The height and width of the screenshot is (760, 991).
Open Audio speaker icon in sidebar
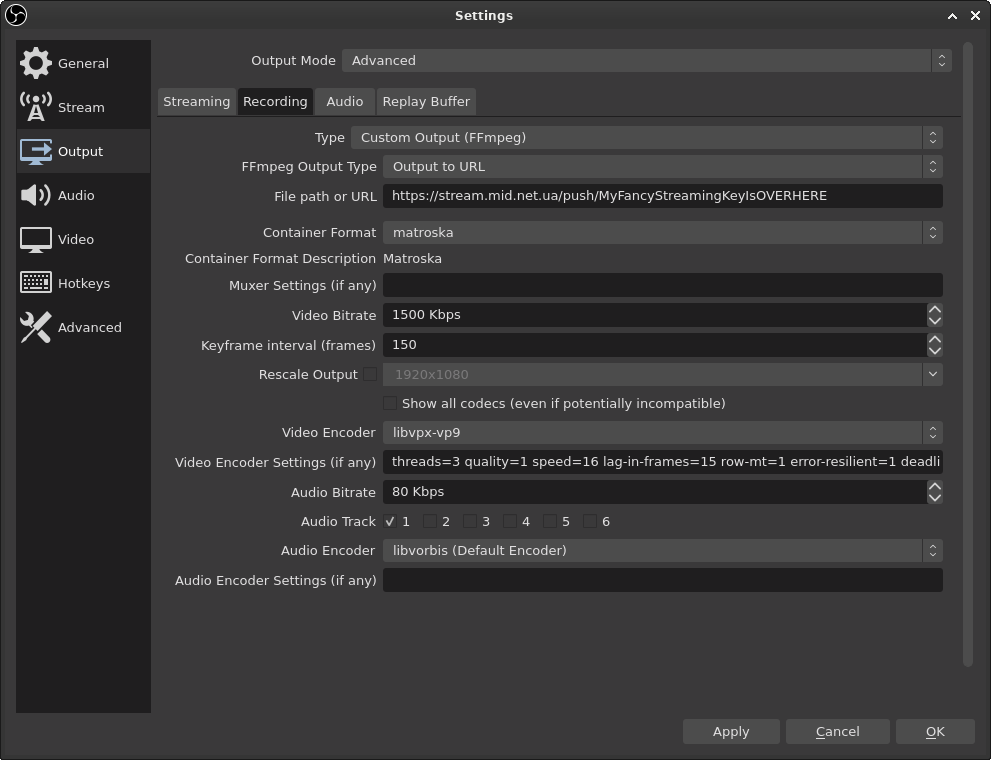[x=35, y=195]
